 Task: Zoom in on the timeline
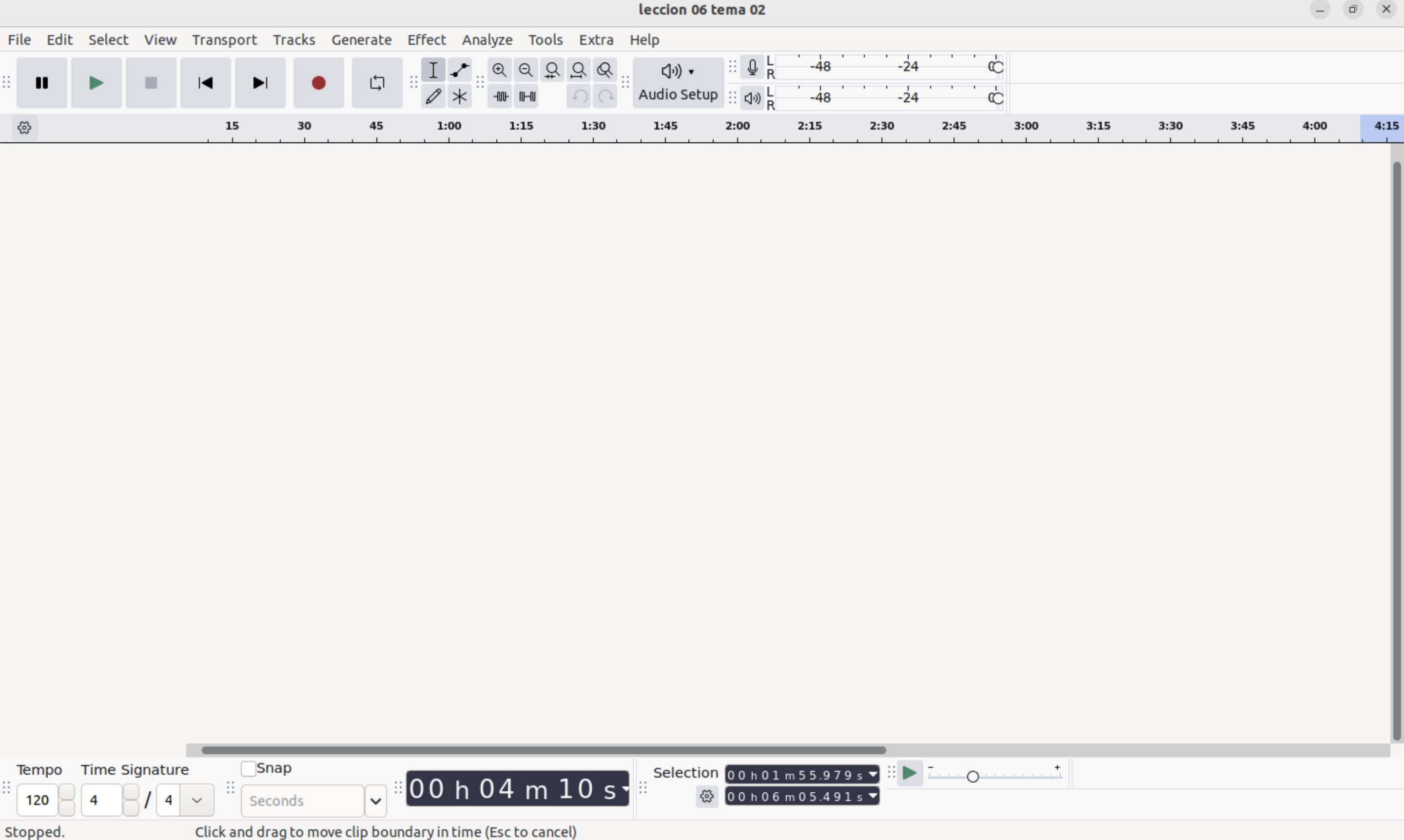[499, 70]
